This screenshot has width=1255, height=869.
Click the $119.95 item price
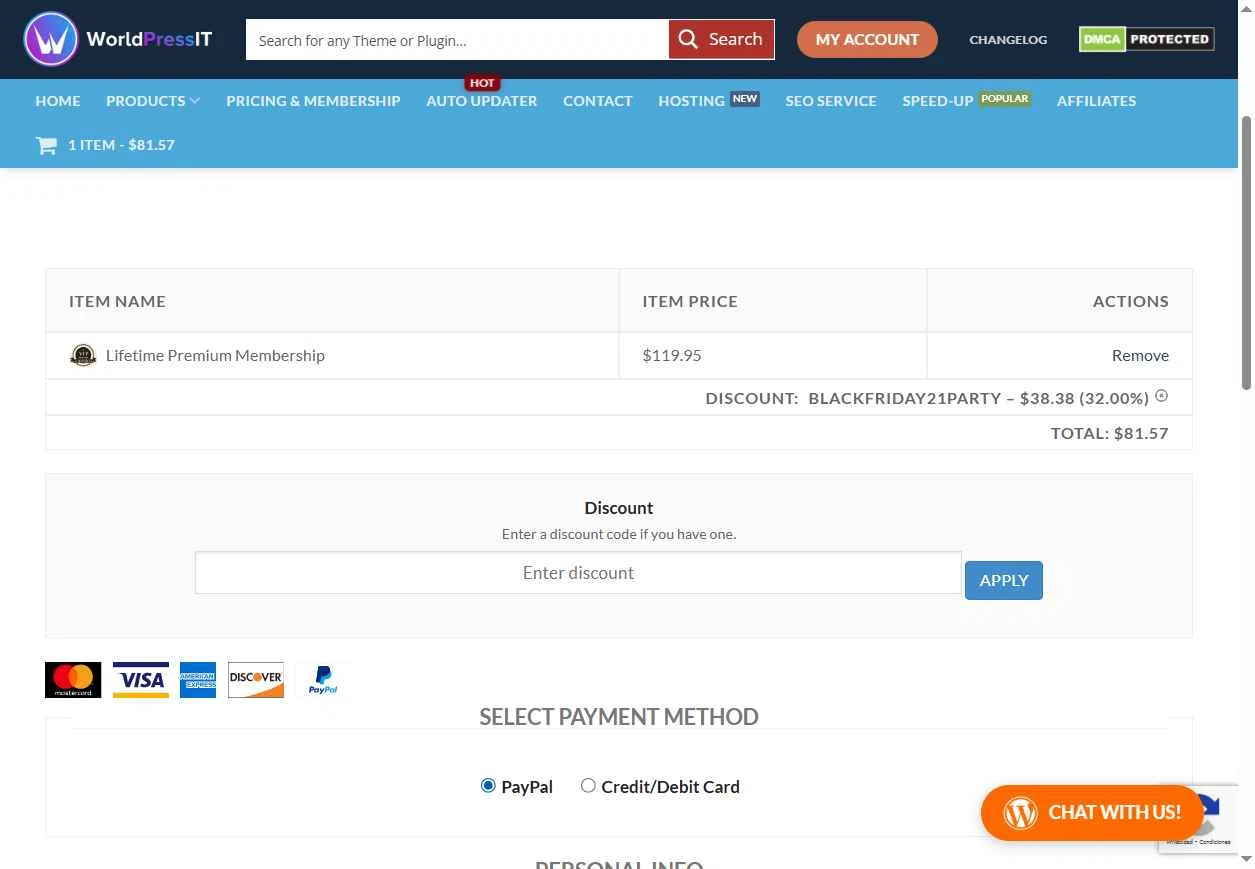[x=672, y=355]
